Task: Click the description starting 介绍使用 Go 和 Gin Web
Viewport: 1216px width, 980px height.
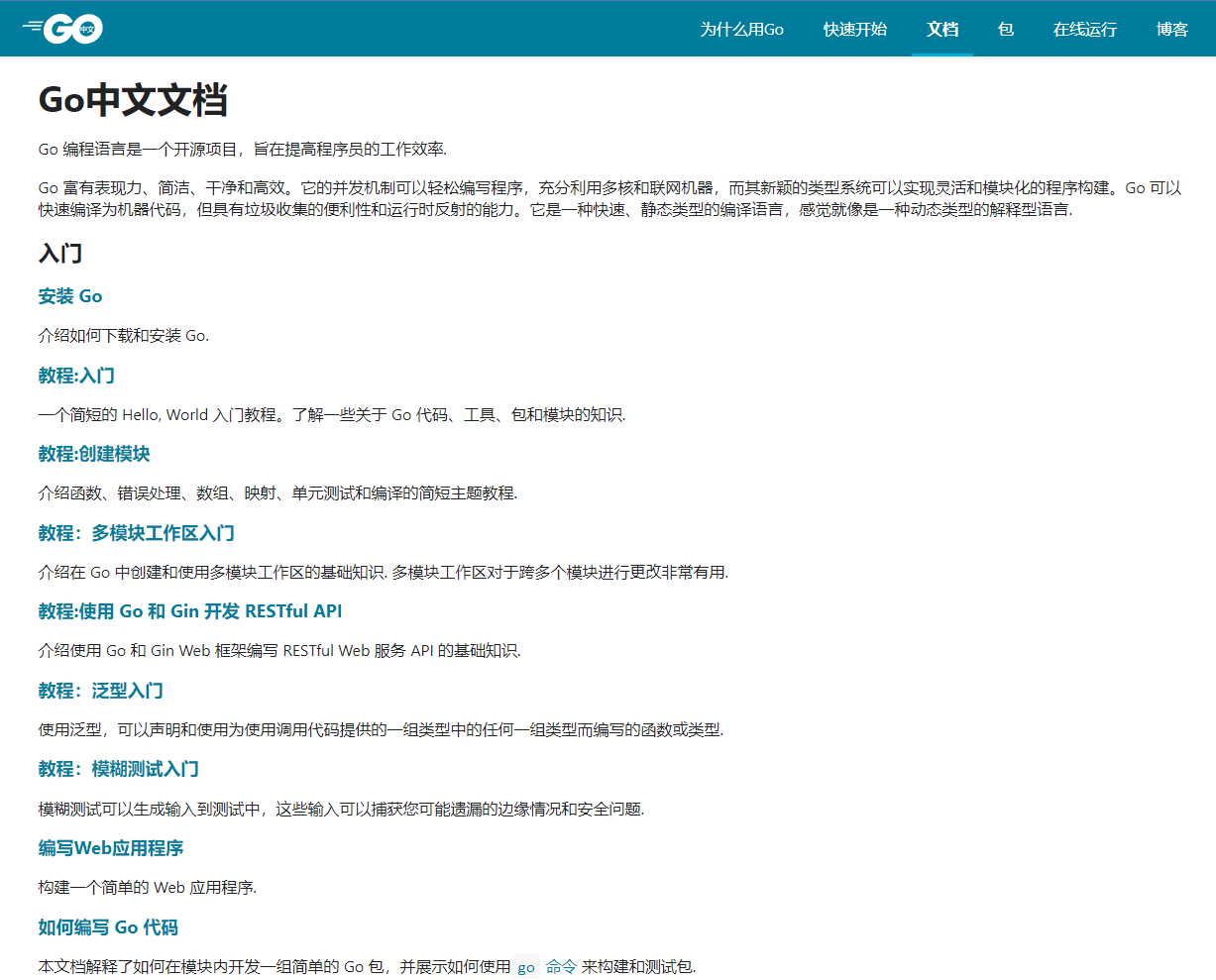Action: pyautogui.click(x=279, y=651)
